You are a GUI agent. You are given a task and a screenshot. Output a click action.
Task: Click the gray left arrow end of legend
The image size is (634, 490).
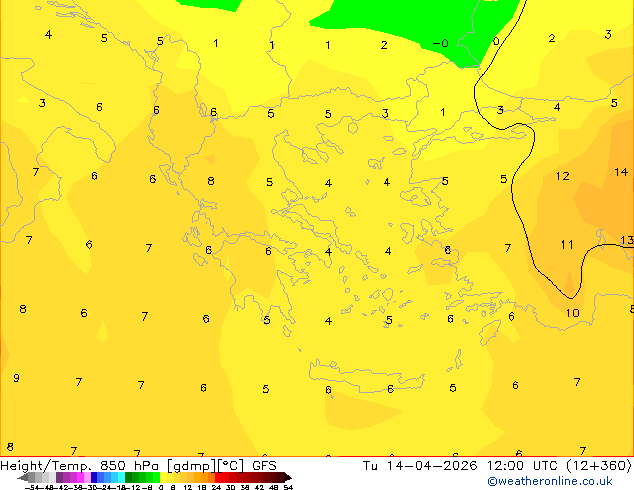click(x=23, y=477)
